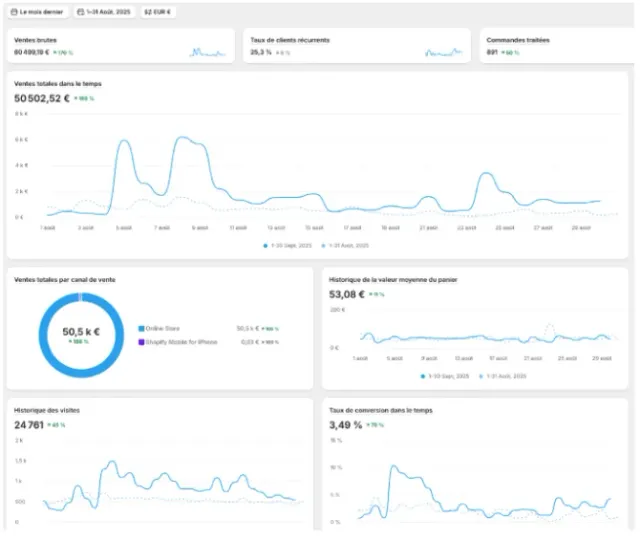Click '1-31 Août, 2025' legend under average basket chart

503,376
